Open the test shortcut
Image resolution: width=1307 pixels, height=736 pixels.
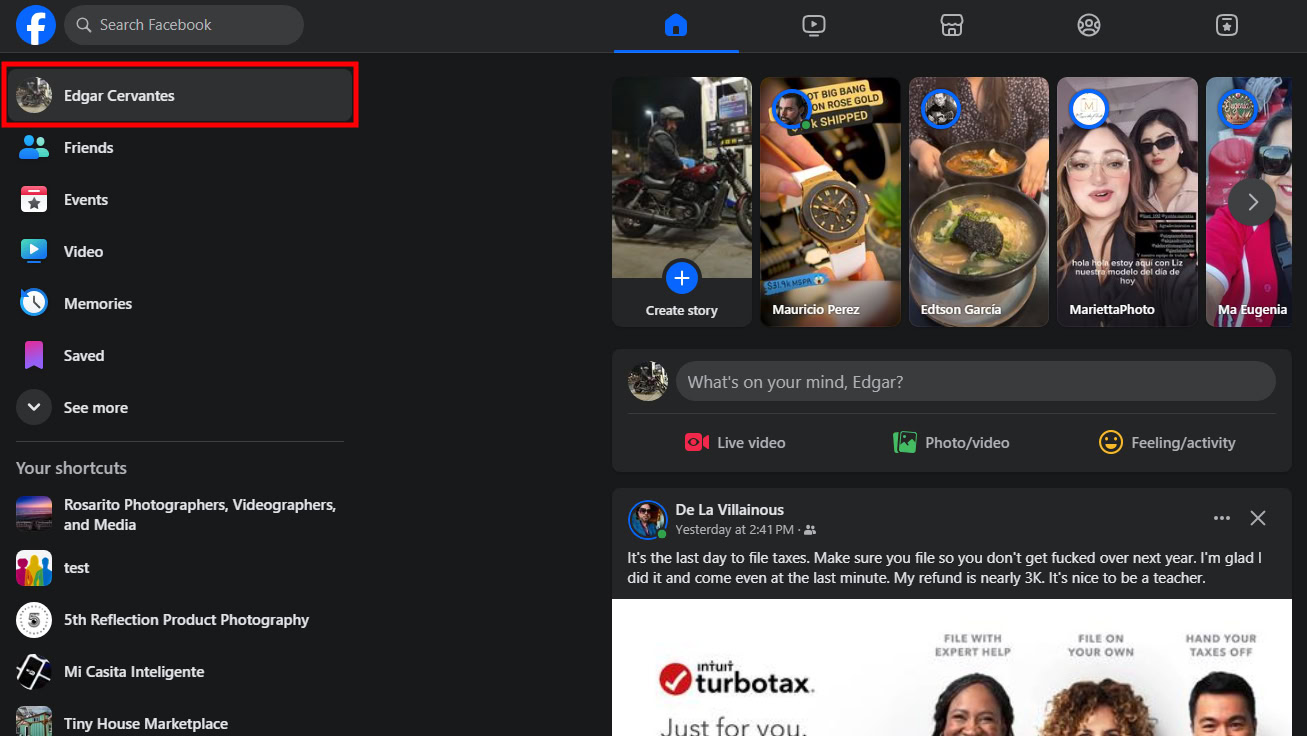pyautogui.click(x=180, y=568)
